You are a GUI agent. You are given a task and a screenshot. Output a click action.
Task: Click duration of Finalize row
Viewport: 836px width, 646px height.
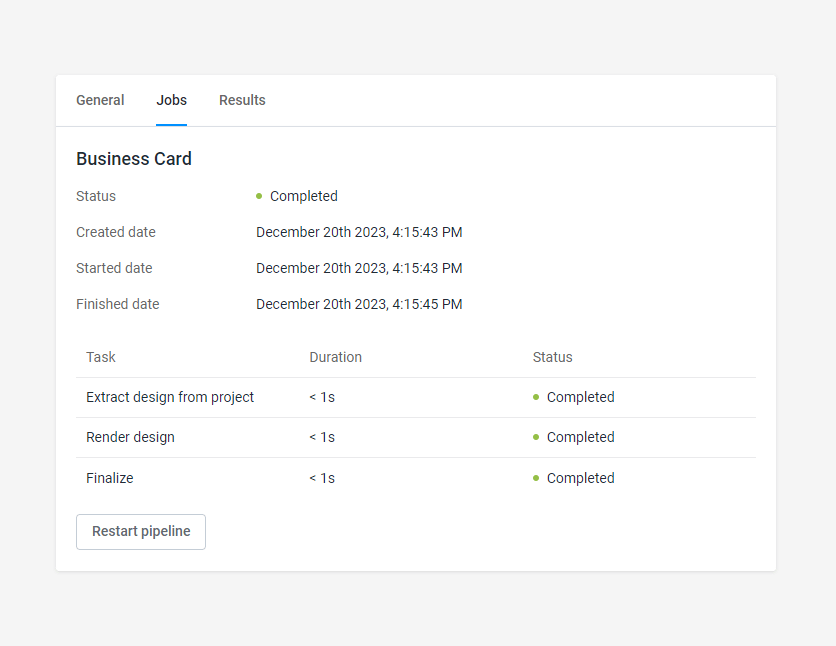(x=322, y=478)
